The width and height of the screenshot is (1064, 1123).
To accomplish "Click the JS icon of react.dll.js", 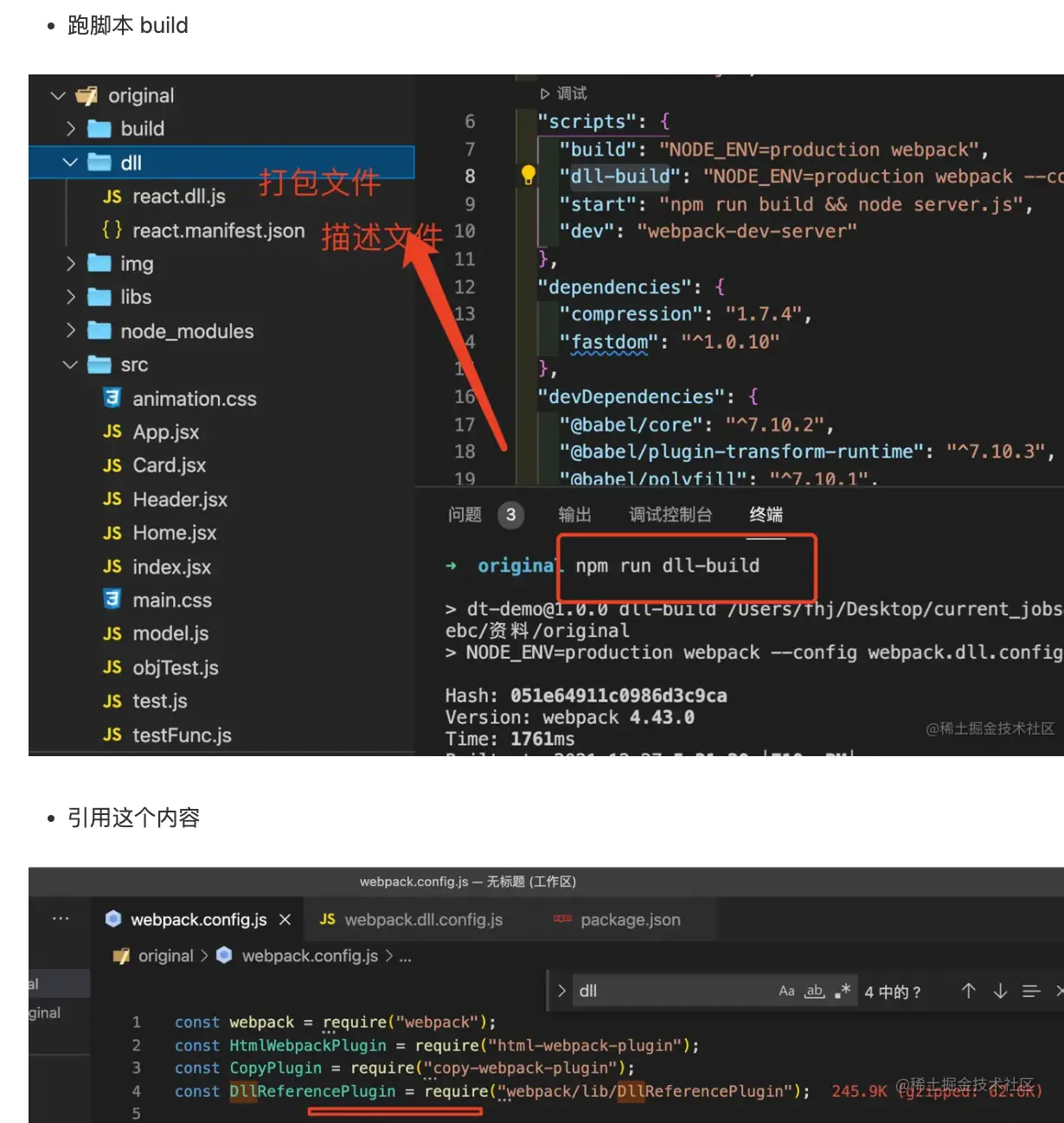I will point(112,196).
